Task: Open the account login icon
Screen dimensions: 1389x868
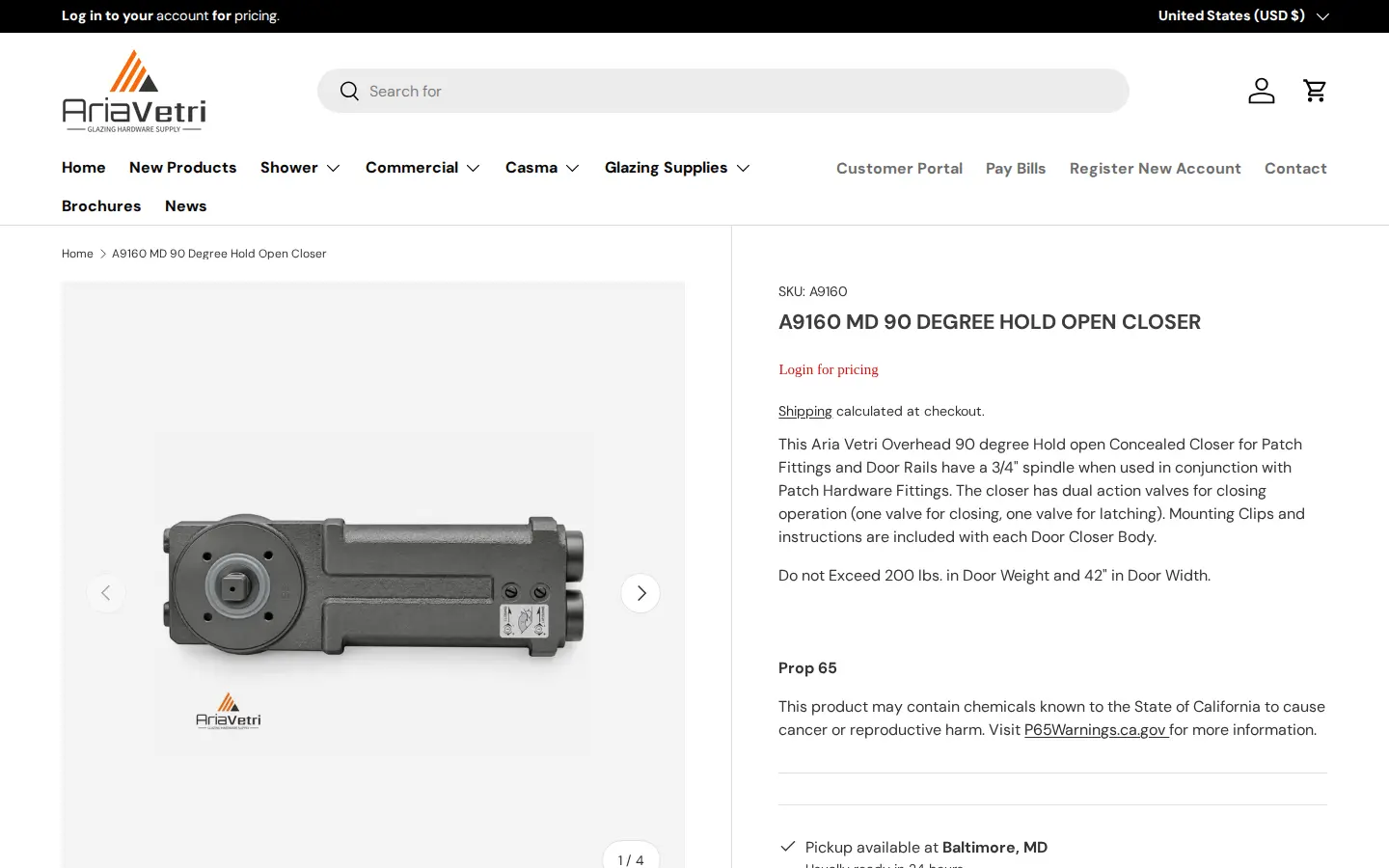Action: pos(1262,91)
